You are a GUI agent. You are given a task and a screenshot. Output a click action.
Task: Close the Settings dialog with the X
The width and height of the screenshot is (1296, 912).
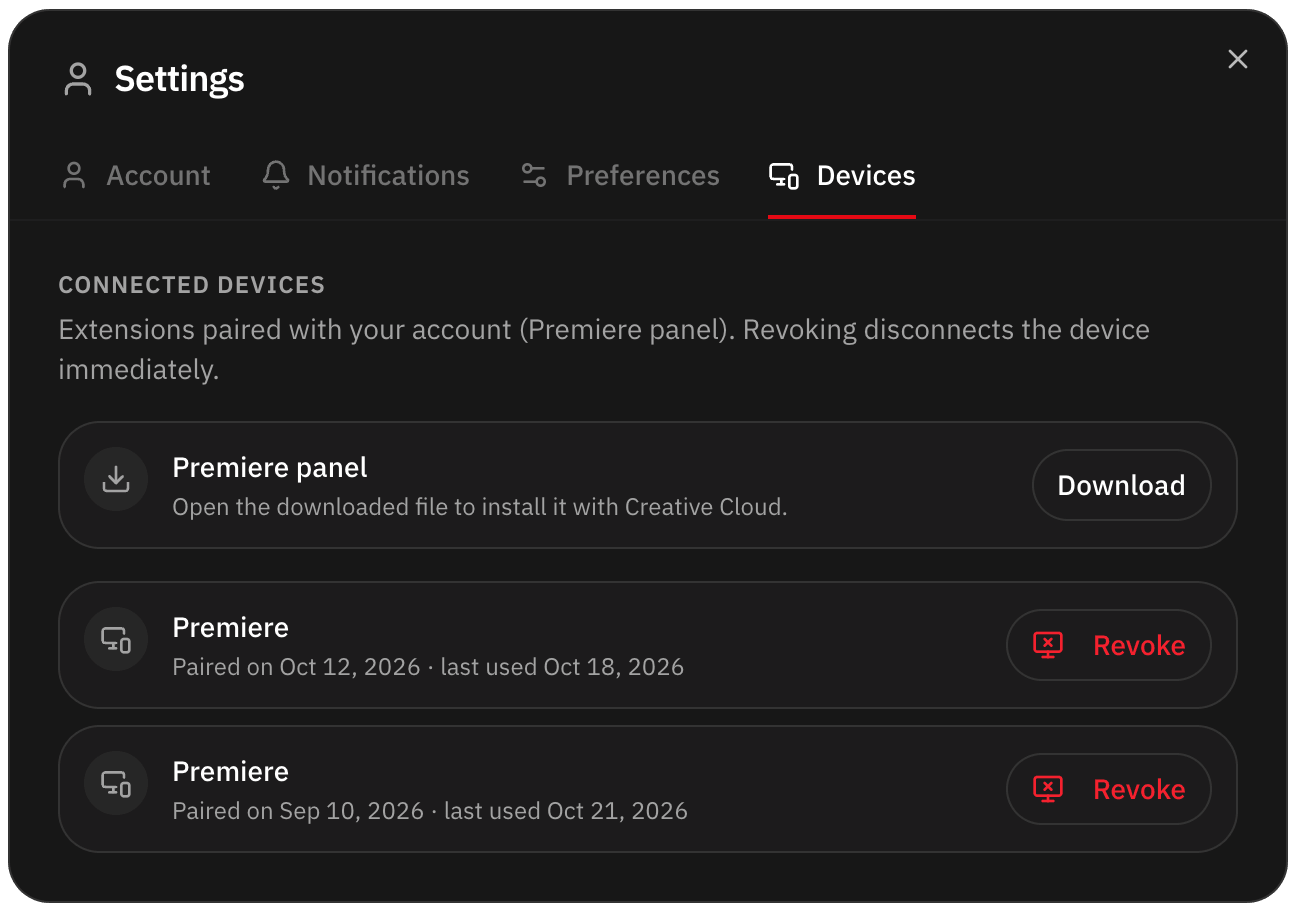click(x=1238, y=59)
